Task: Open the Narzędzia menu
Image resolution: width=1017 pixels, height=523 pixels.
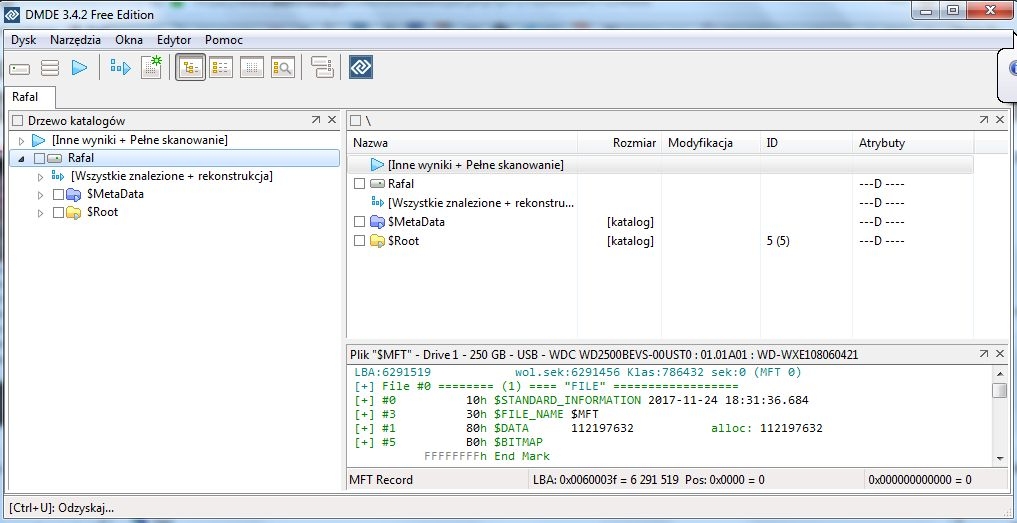Action: point(75,40)
